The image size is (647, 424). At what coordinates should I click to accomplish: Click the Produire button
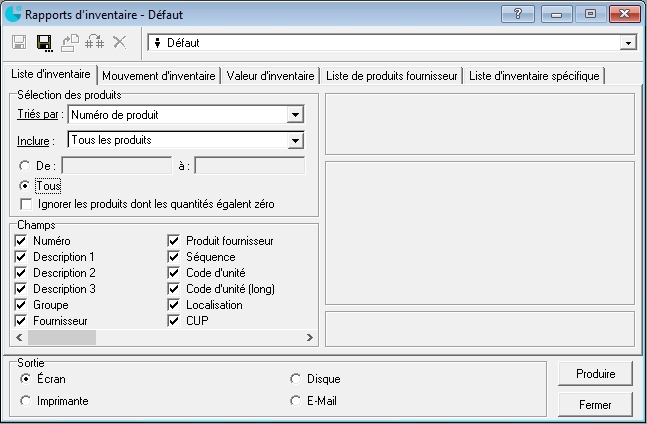(595, 374)
